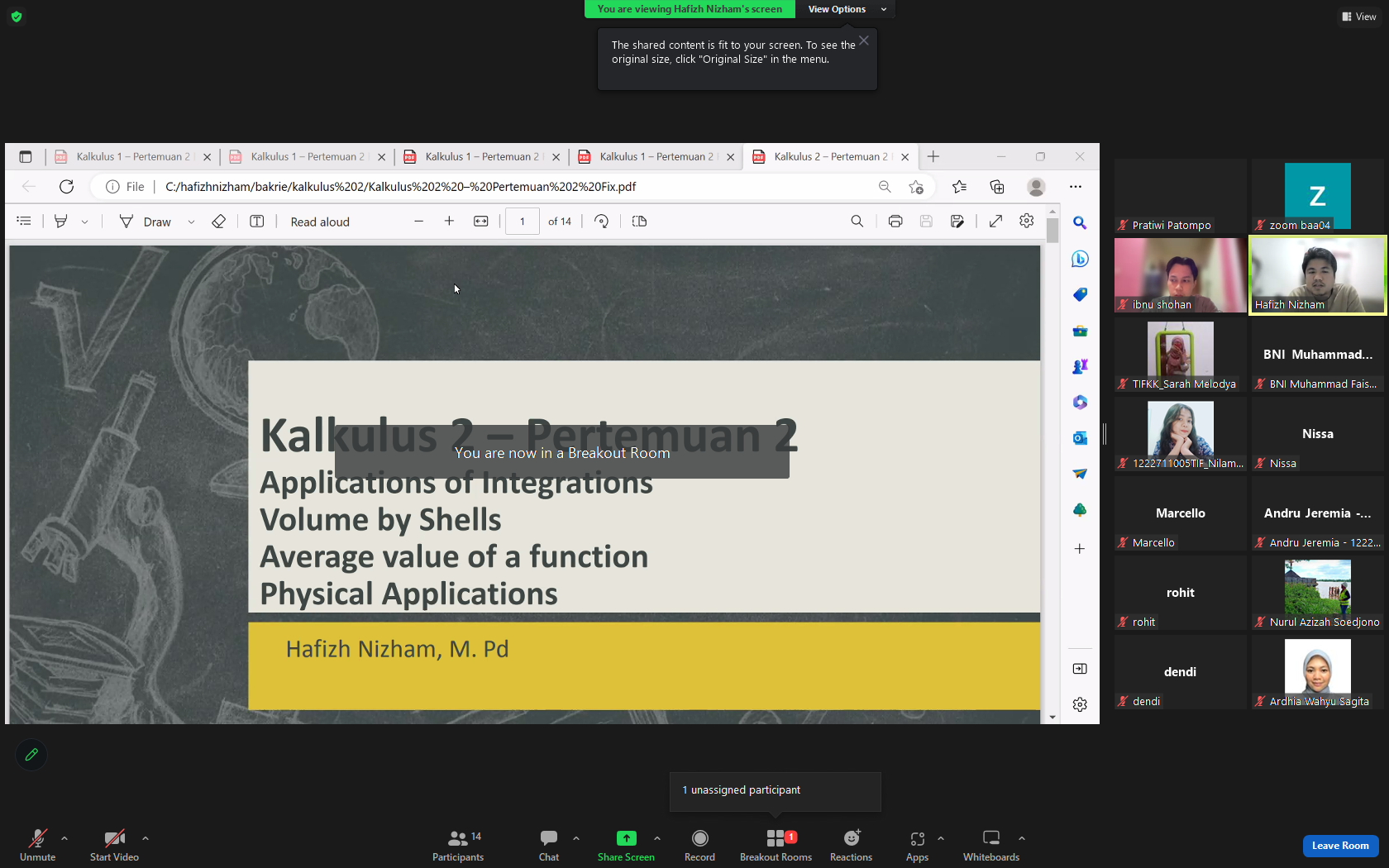Unmute the microphone
This screenshot has width=1389, height=868.
tap(37, 845)
